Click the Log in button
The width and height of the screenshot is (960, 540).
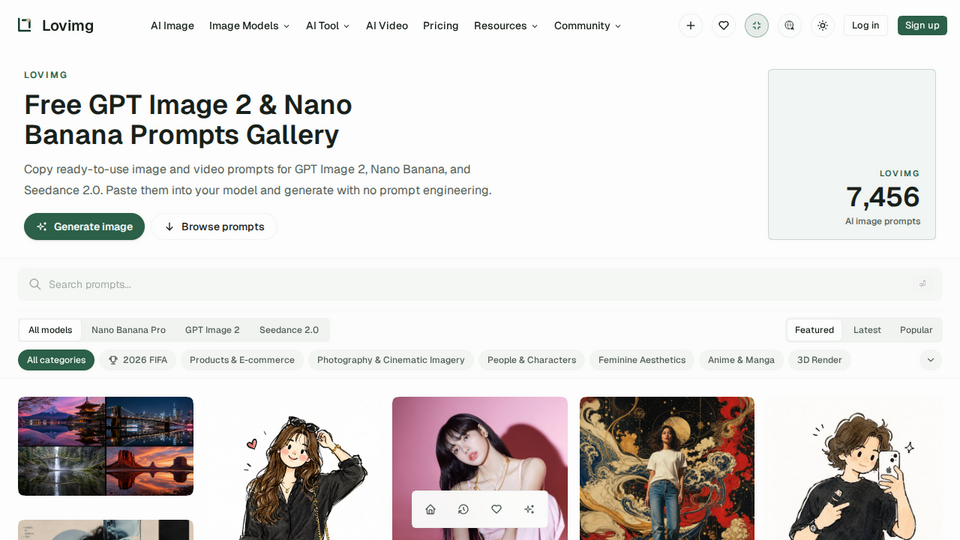pos(865,26)
